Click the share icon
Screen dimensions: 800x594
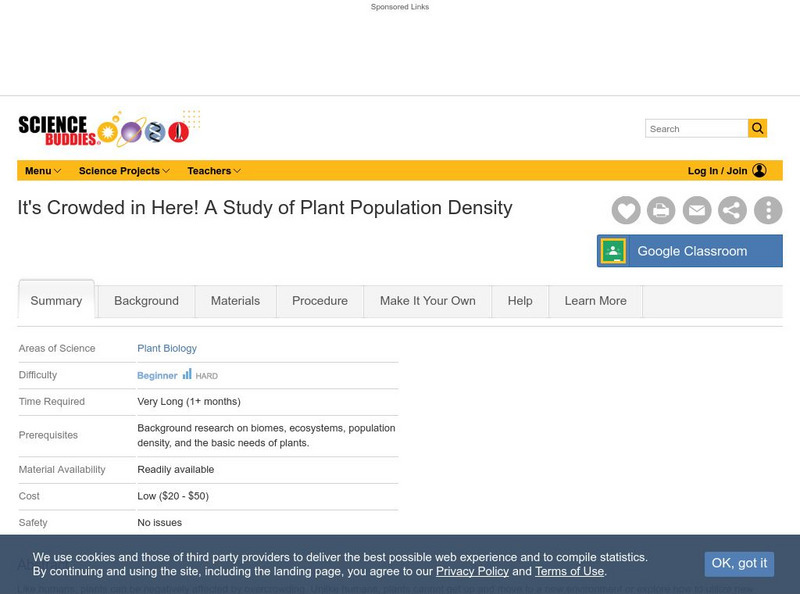click(x=732, y=210)
